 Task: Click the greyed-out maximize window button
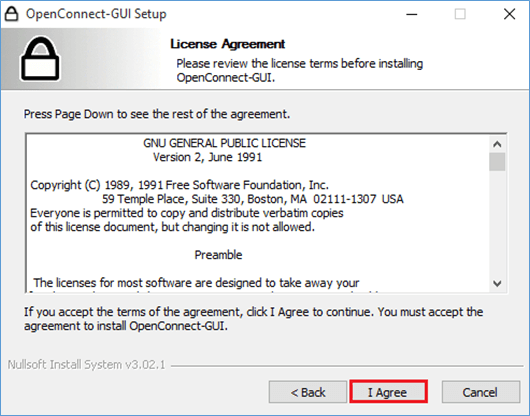click(x=460, y=14)
